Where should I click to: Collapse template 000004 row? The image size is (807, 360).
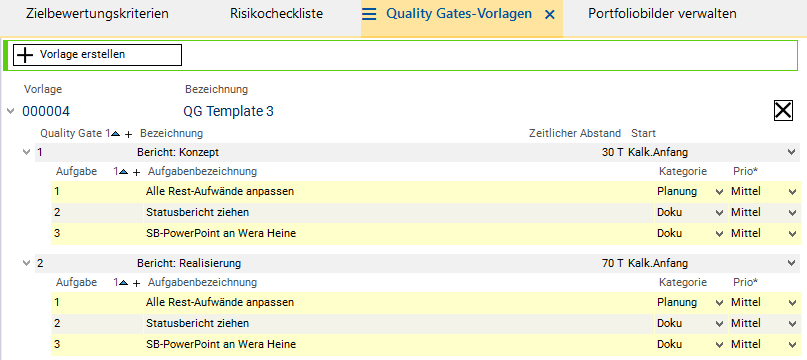pos(11,111)
